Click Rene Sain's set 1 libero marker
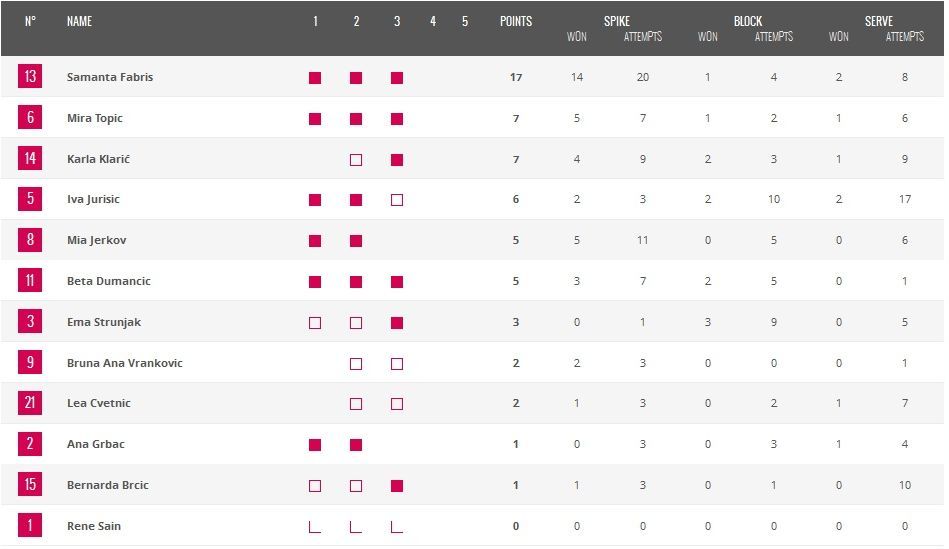The image size is (949, 549). 315,526
